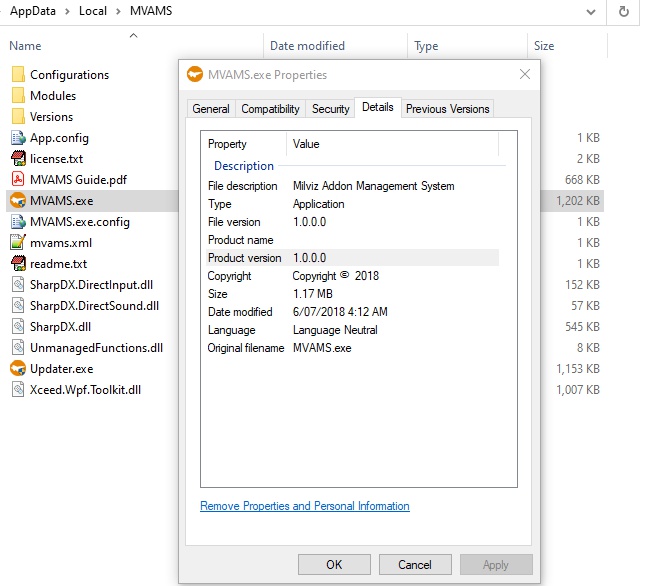Select the Details tab

coord(378,107)
